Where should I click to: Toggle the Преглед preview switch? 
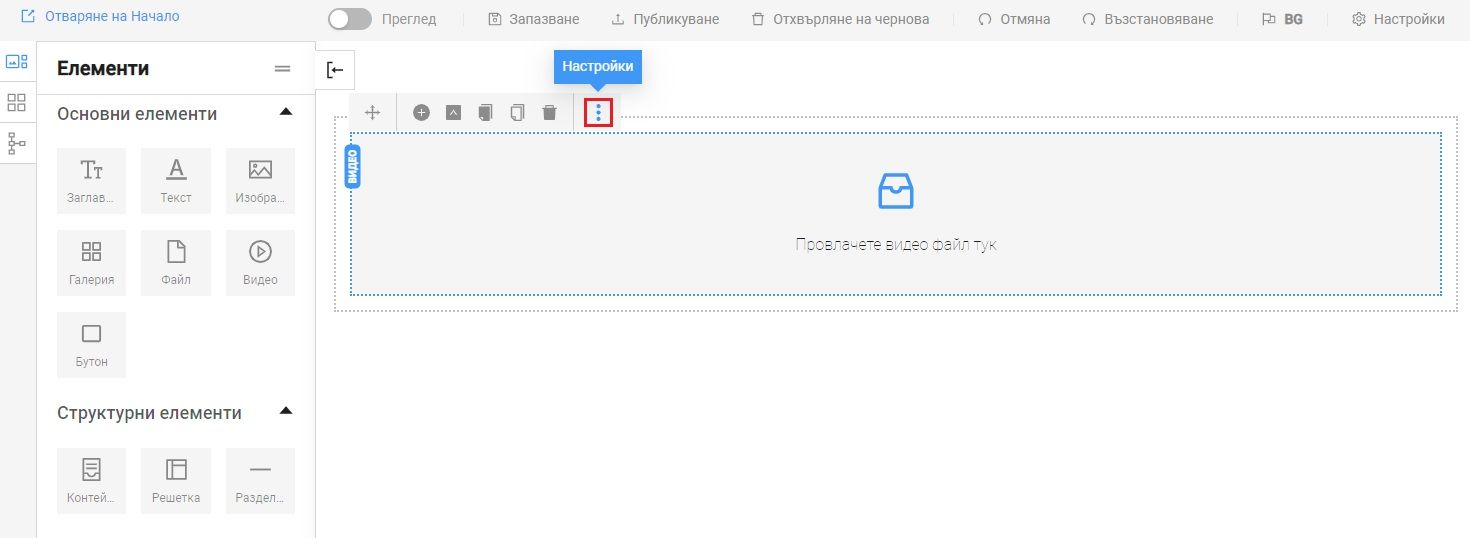349,19
